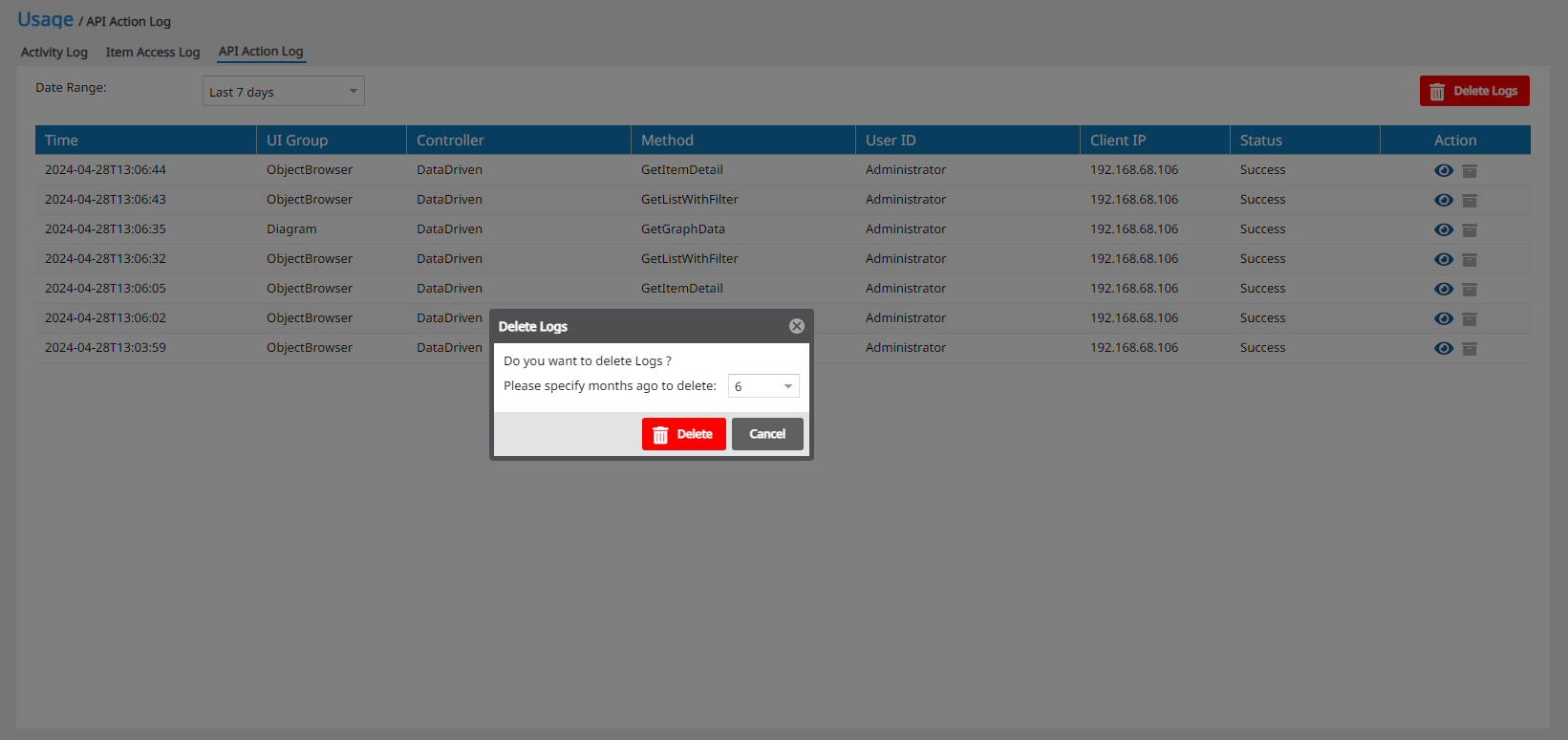Click GetListWithFilter in the 13:06:32 row
This screenshot has height=740, width=1568.
coord(690,259)
